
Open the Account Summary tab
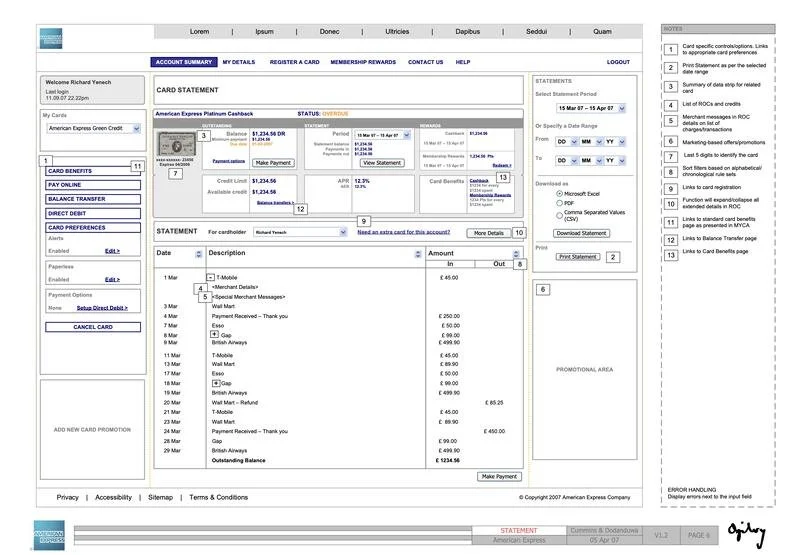click(184, 62)
